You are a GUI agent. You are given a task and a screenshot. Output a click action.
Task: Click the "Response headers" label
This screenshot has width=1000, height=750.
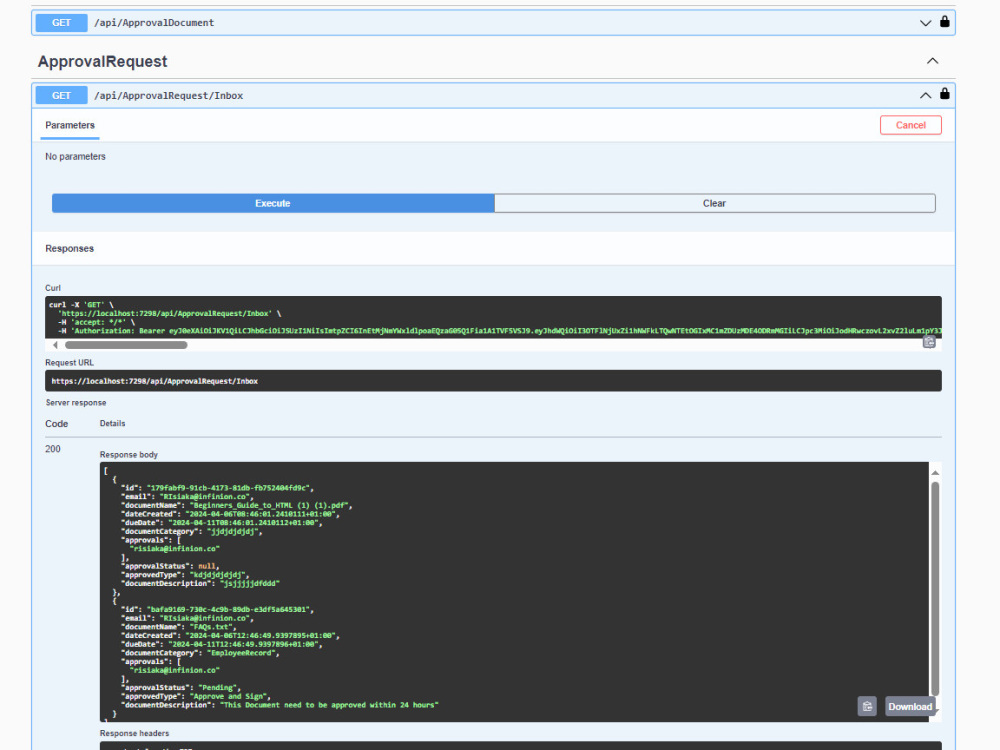click(135, 733)
